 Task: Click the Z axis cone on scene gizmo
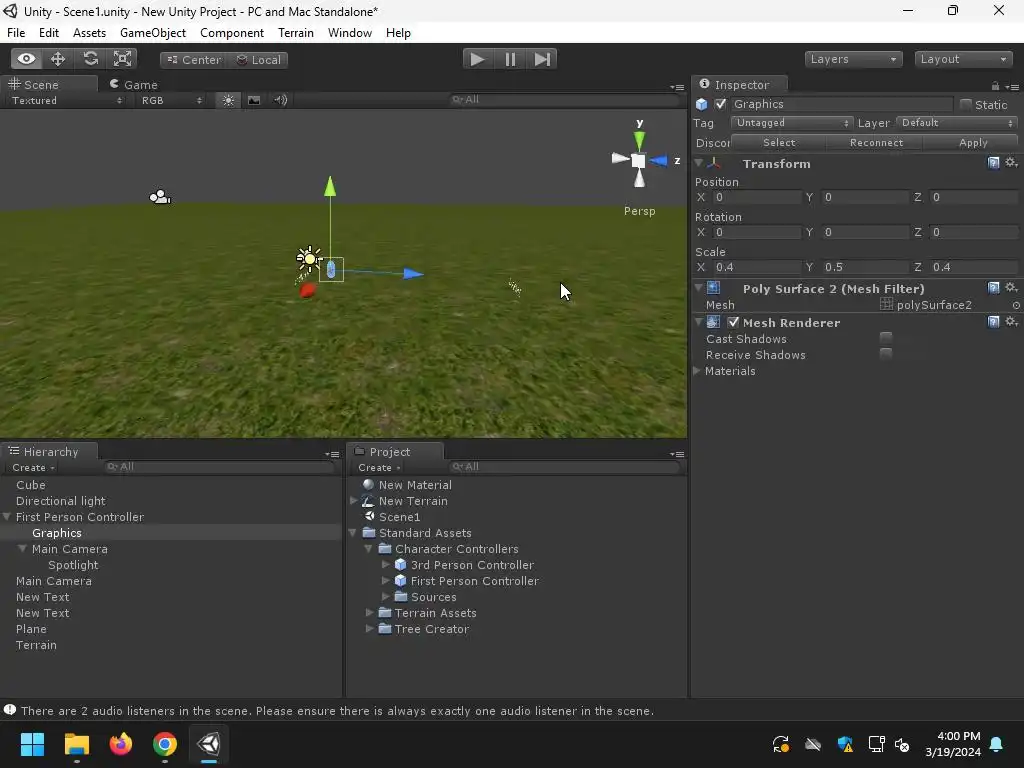[658, 160]
